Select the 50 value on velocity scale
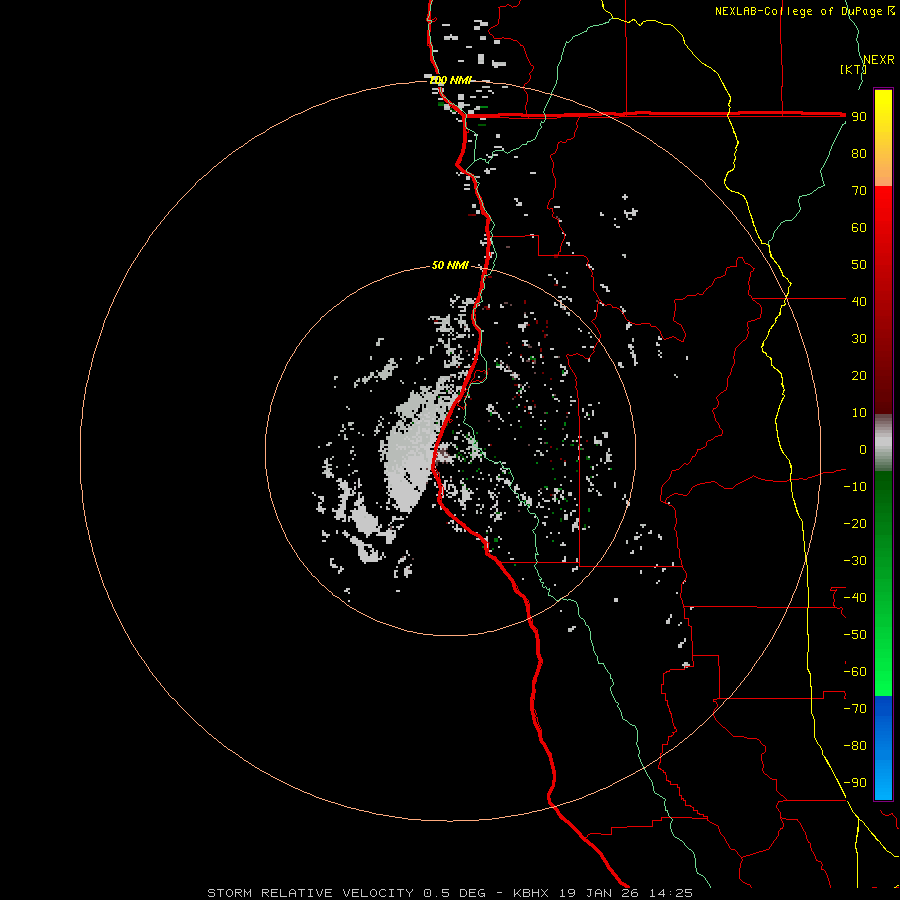900x900 pixels. (x=859, y=265)
